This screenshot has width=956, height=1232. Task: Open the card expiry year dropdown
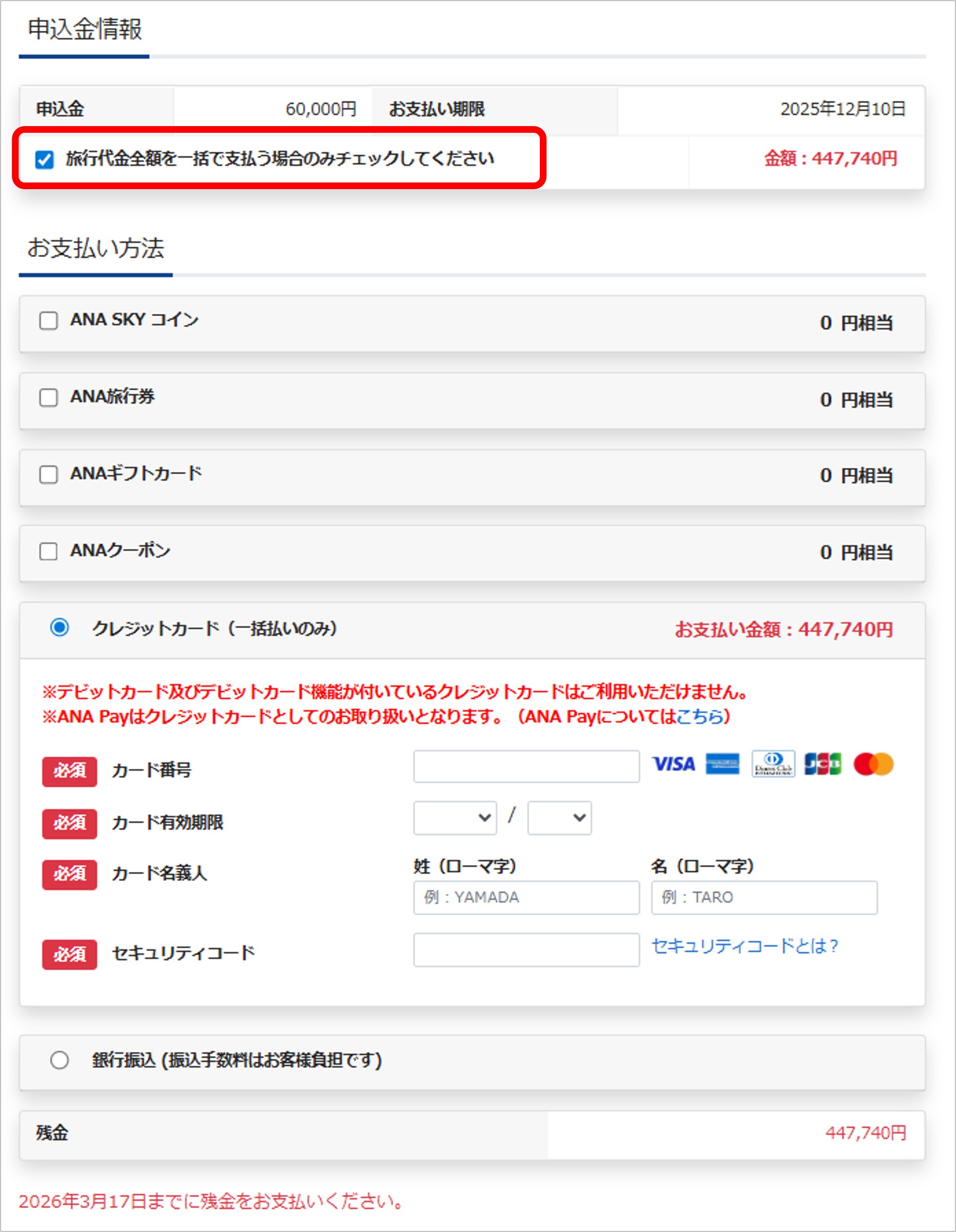point(559,817)
